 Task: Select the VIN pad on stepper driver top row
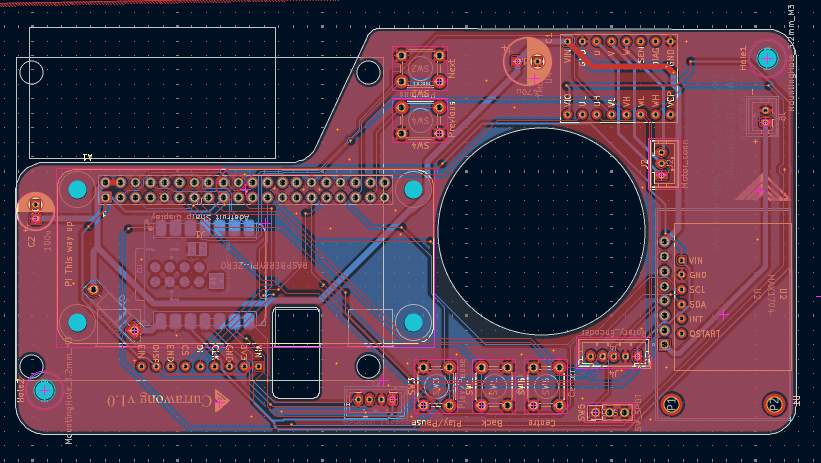[568, 41]
